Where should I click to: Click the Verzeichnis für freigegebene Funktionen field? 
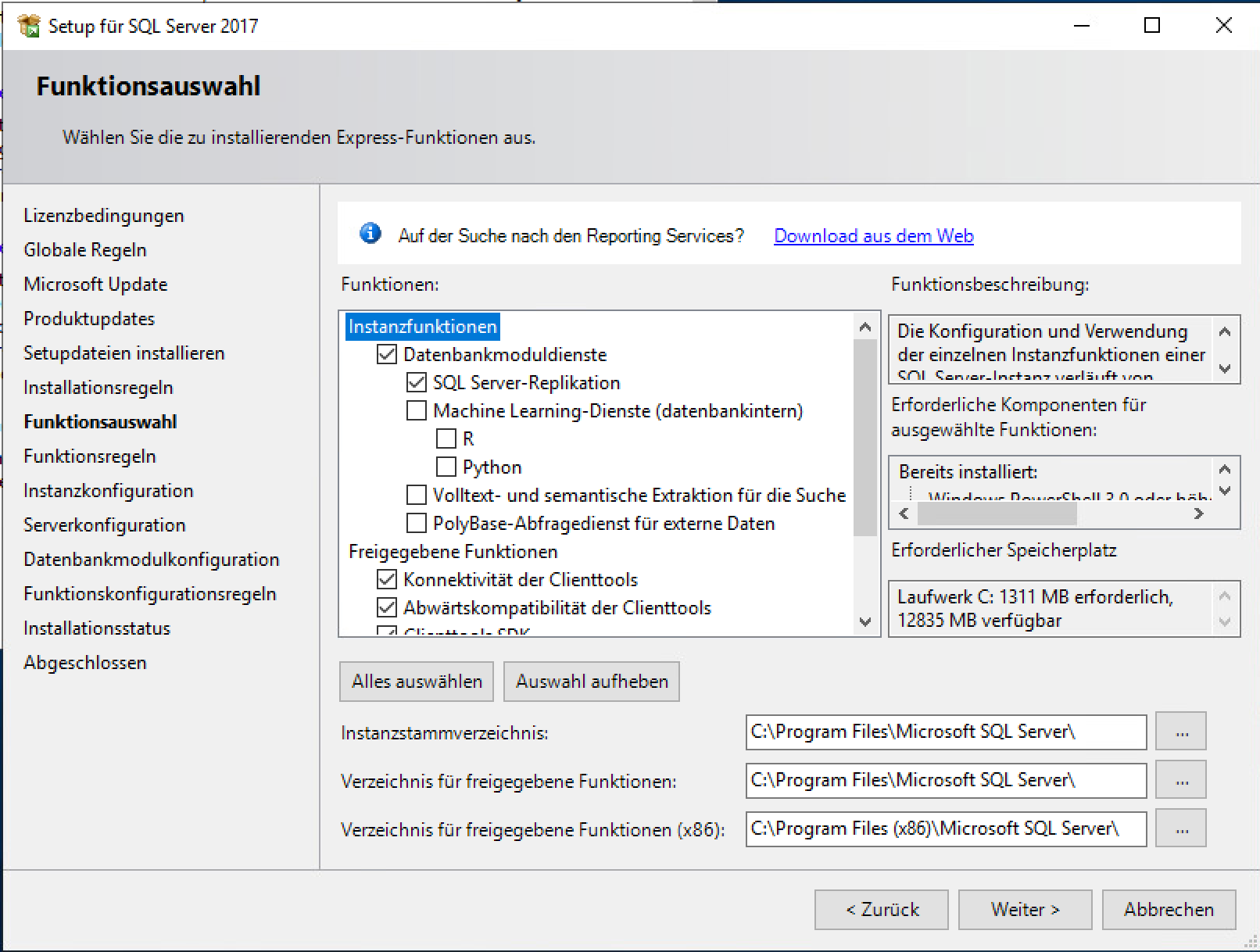tap(945, 780)
